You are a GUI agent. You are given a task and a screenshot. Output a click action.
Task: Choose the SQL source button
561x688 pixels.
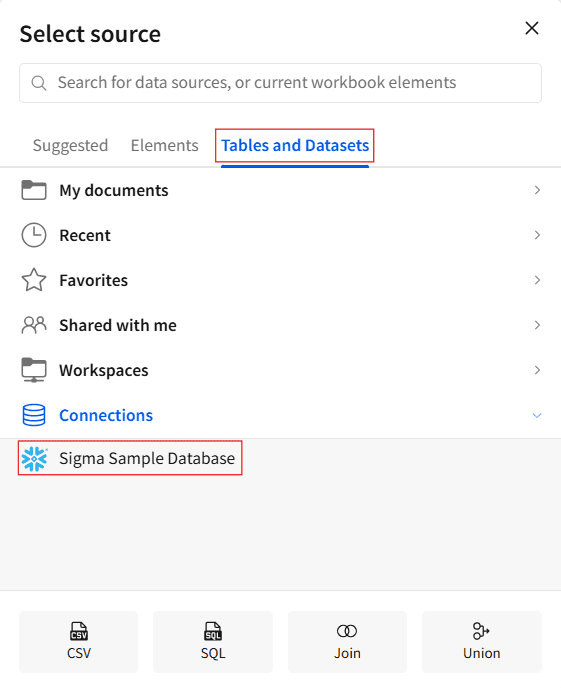pyautogui.click(x=213, y=641)
